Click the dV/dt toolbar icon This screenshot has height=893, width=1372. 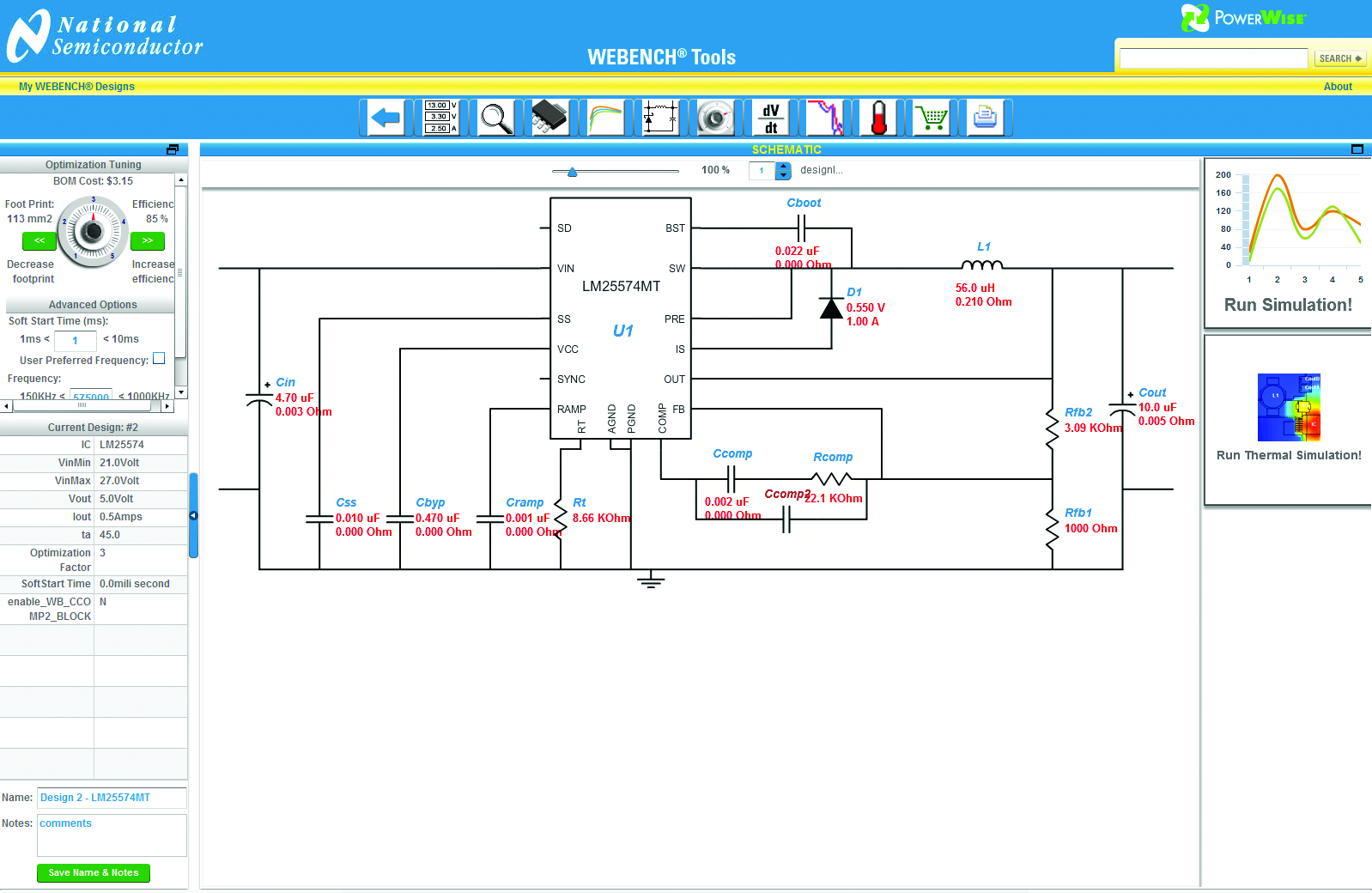point(770,118)
